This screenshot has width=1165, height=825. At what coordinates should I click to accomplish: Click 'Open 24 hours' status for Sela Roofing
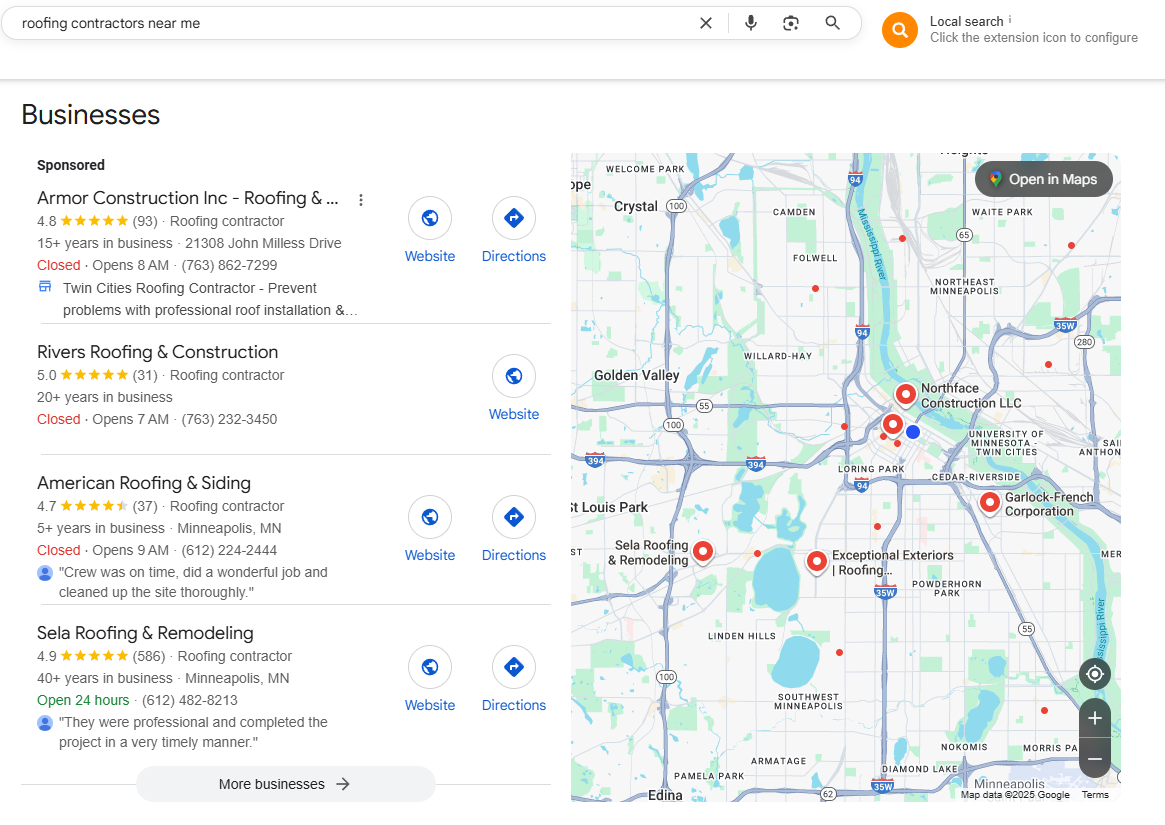tap(83, 700)
